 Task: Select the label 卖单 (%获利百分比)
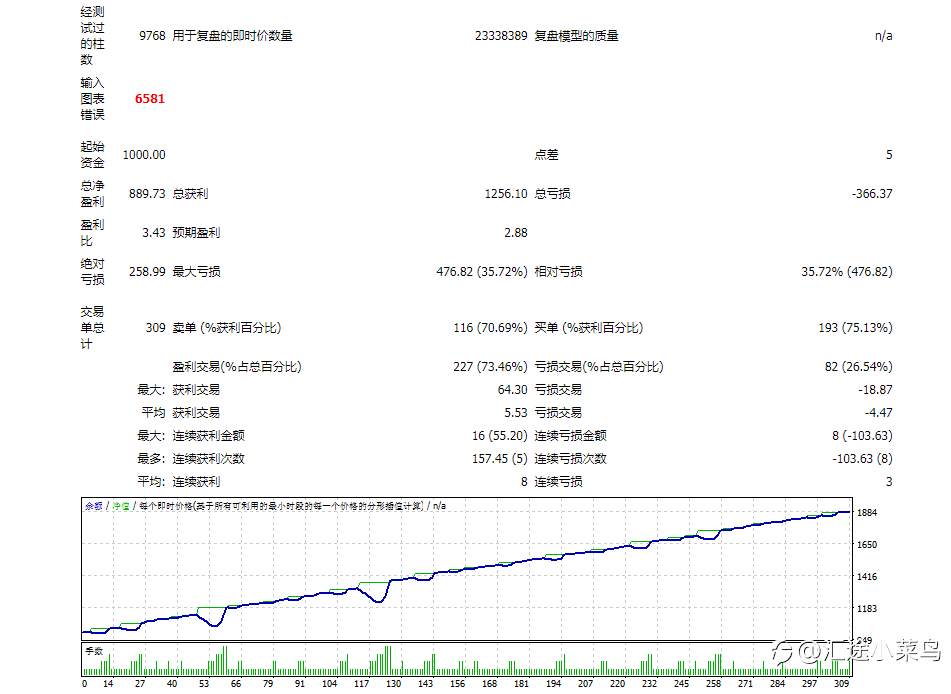(227, 328)
